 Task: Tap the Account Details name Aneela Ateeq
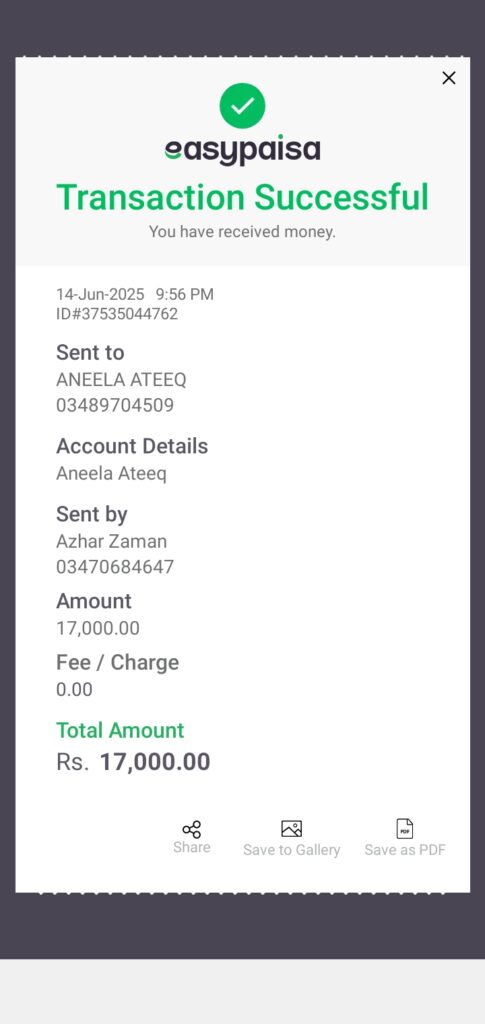point(112,473)
